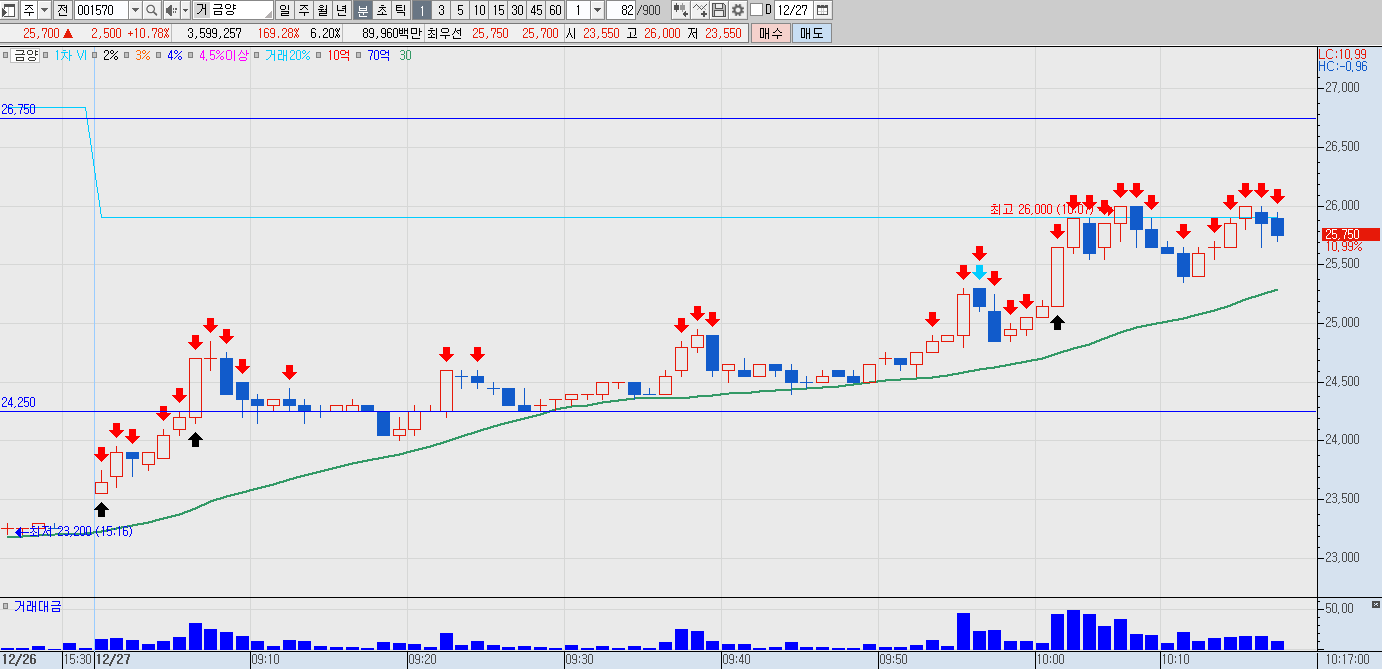Toggle the D date checkbox
The image size is (1382, 669).
(x=756, y=10)
